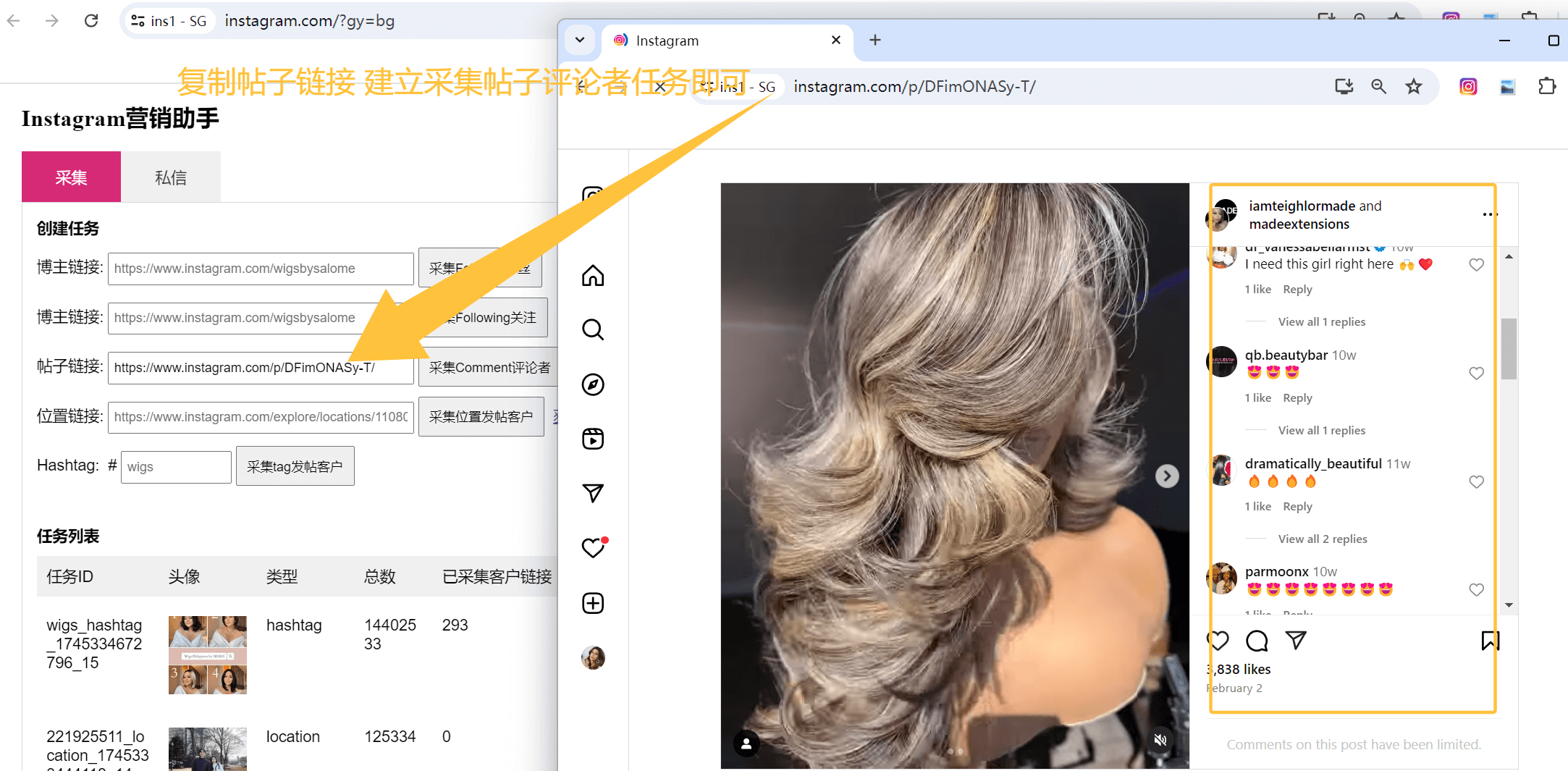
Task: Open parmoonx profile link
Action: [x=1277, y=572]
